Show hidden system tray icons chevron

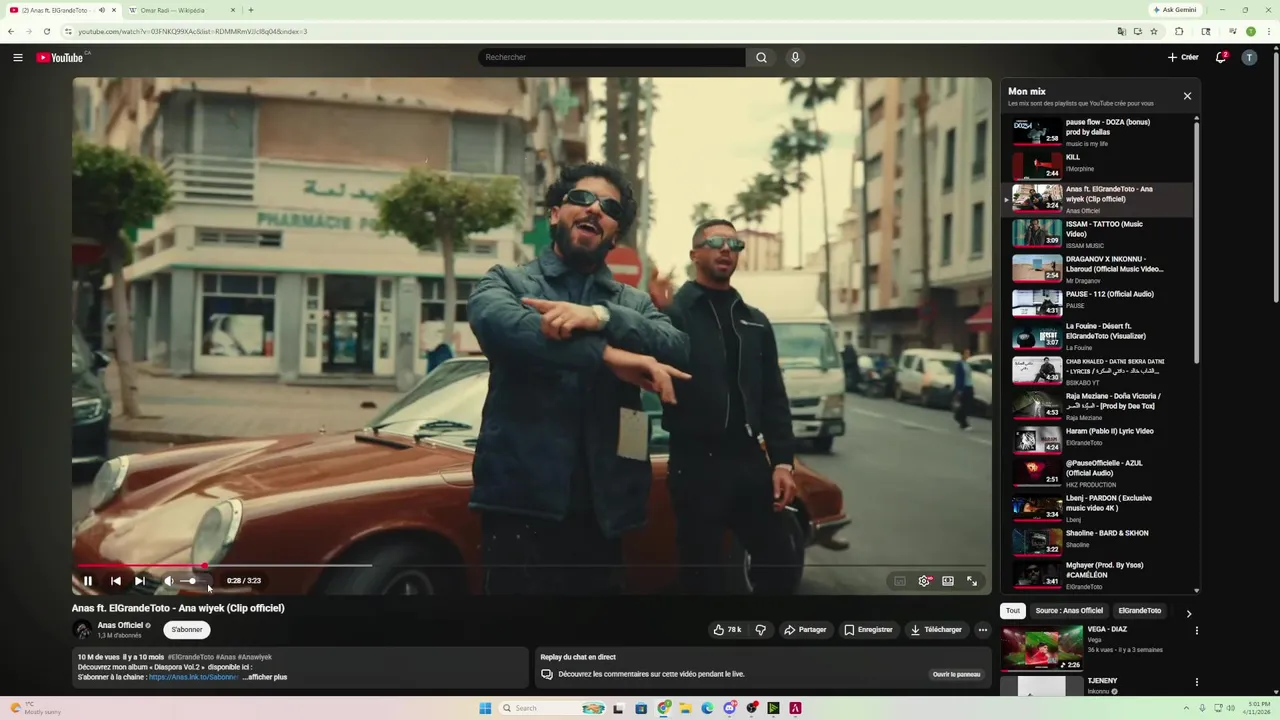coord(1189,708)
